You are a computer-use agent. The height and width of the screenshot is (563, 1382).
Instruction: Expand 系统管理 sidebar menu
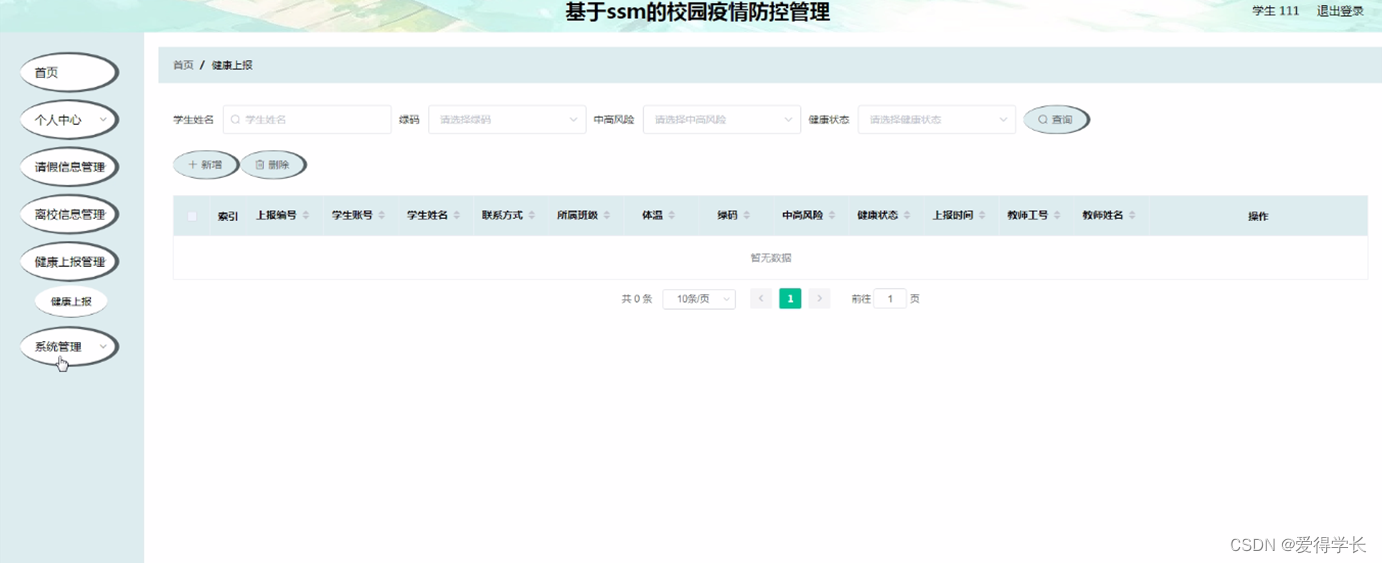[69, 347]
